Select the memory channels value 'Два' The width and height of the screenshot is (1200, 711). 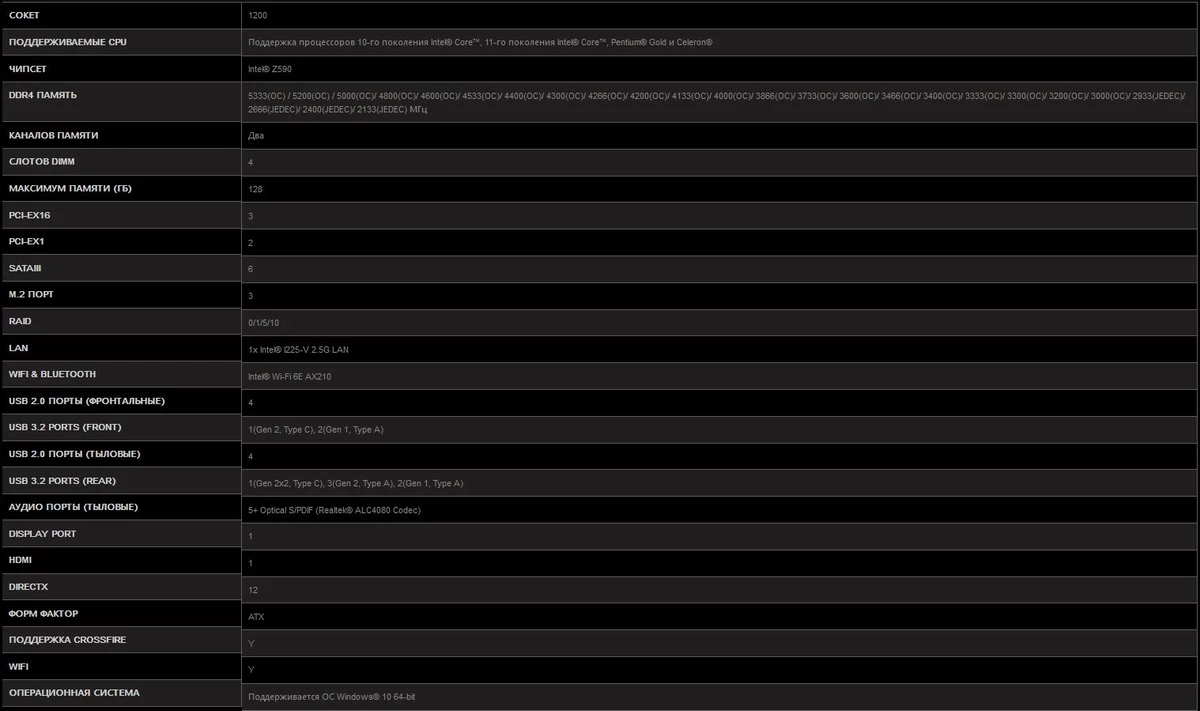(256, 135)
